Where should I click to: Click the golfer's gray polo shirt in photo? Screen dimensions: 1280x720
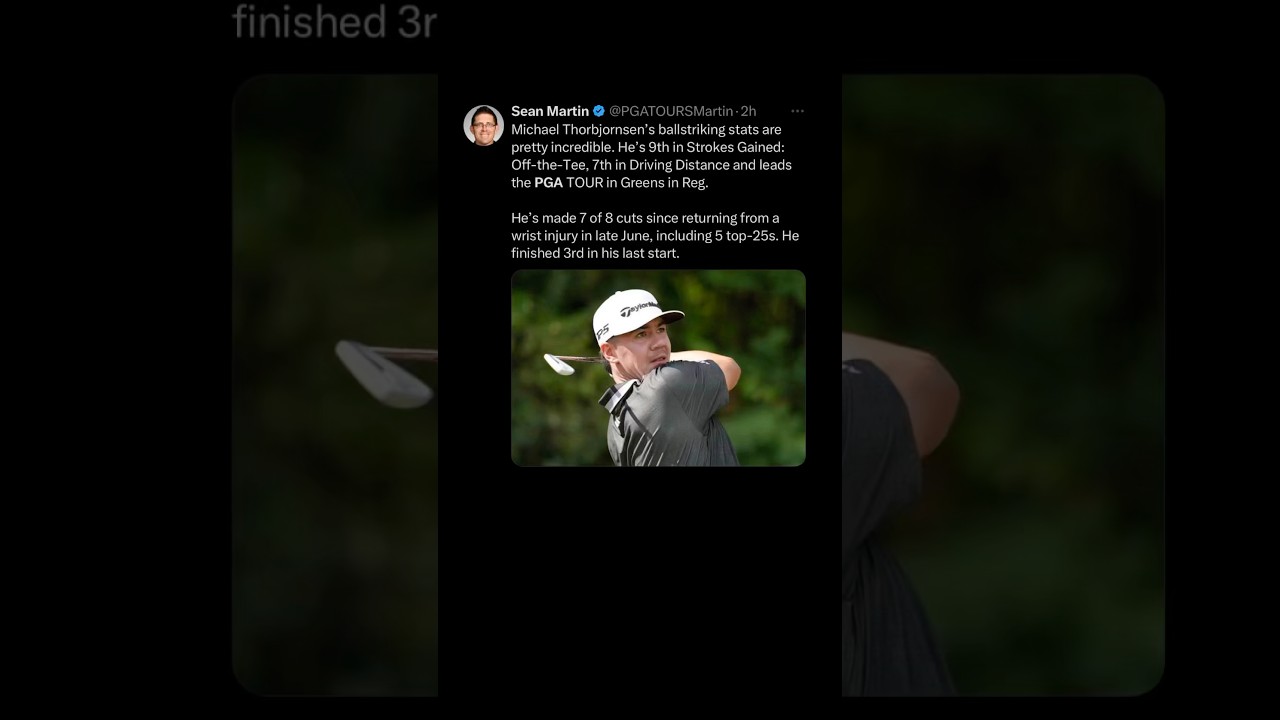(x=670, y=420)
